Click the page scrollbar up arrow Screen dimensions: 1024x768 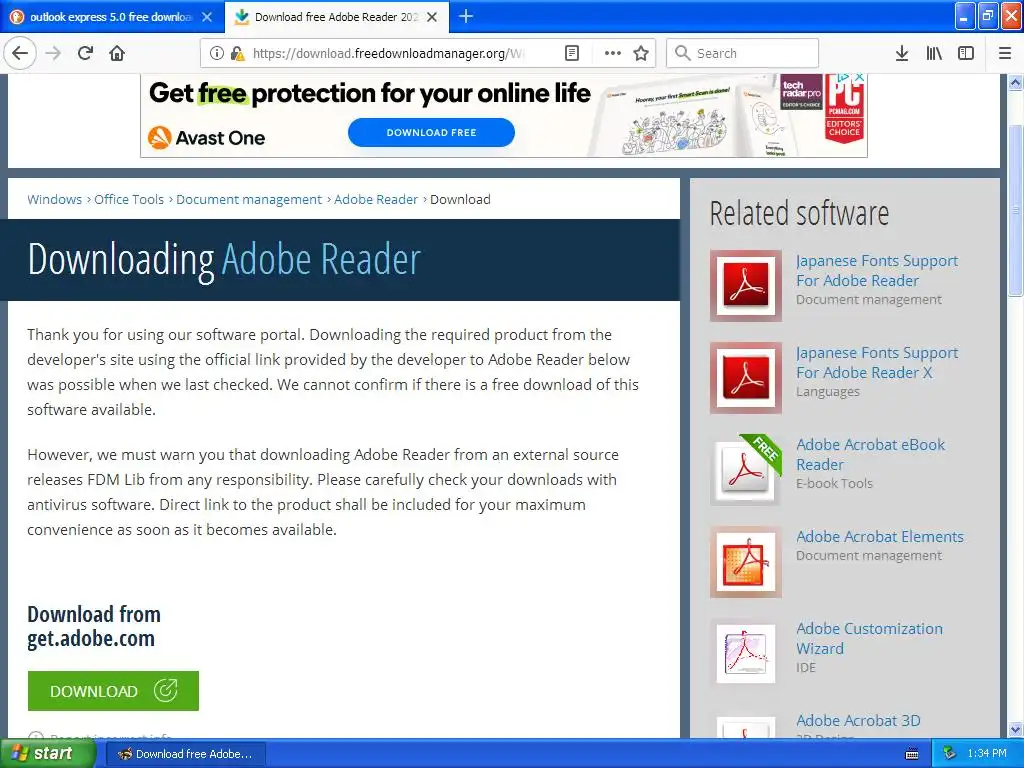pyautogui.click(x=1016, y=82)
